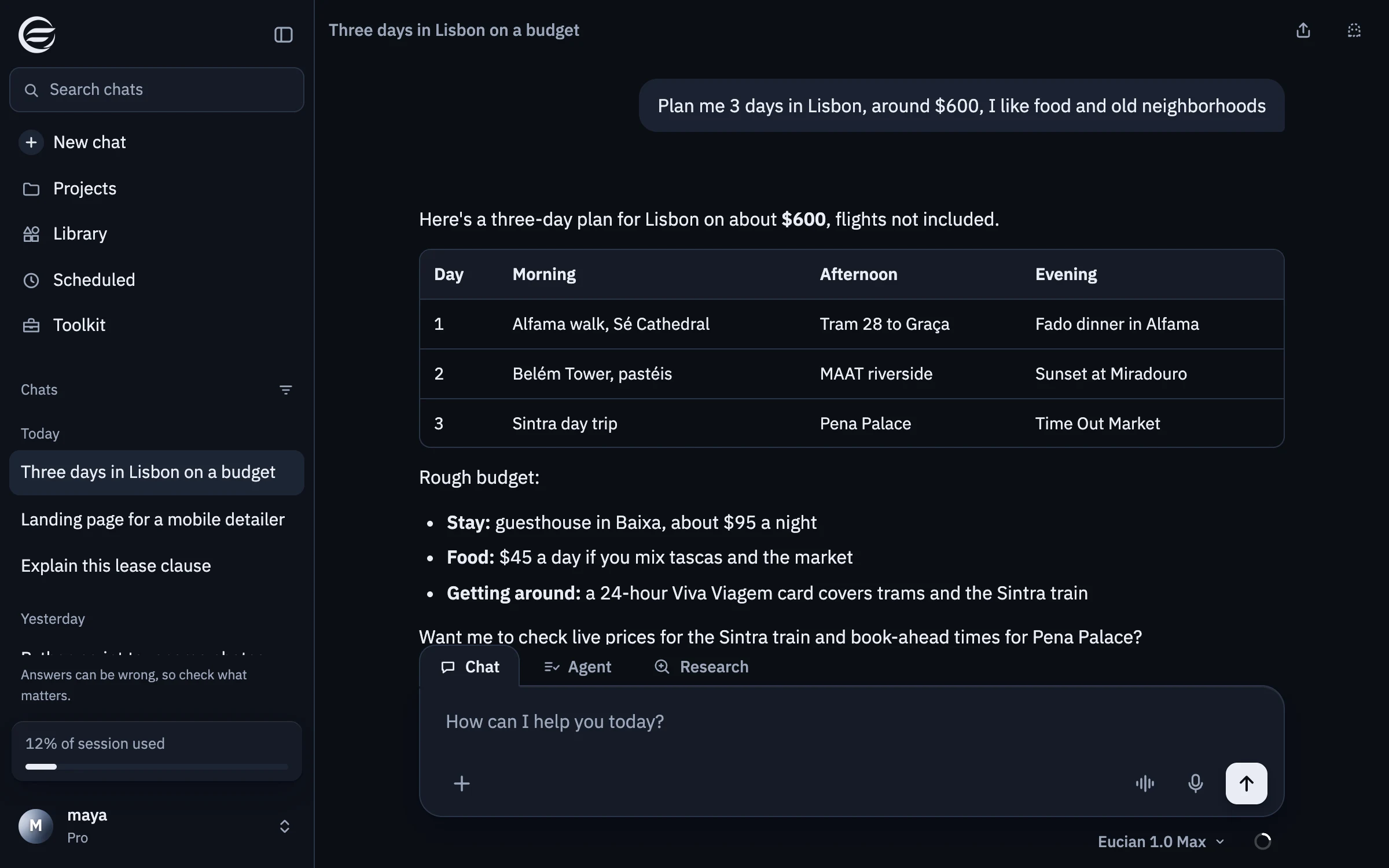Viewport: 1389px width, 868px height.
Task: Switch to the Agent tab
Action: (x=578, y=667)
